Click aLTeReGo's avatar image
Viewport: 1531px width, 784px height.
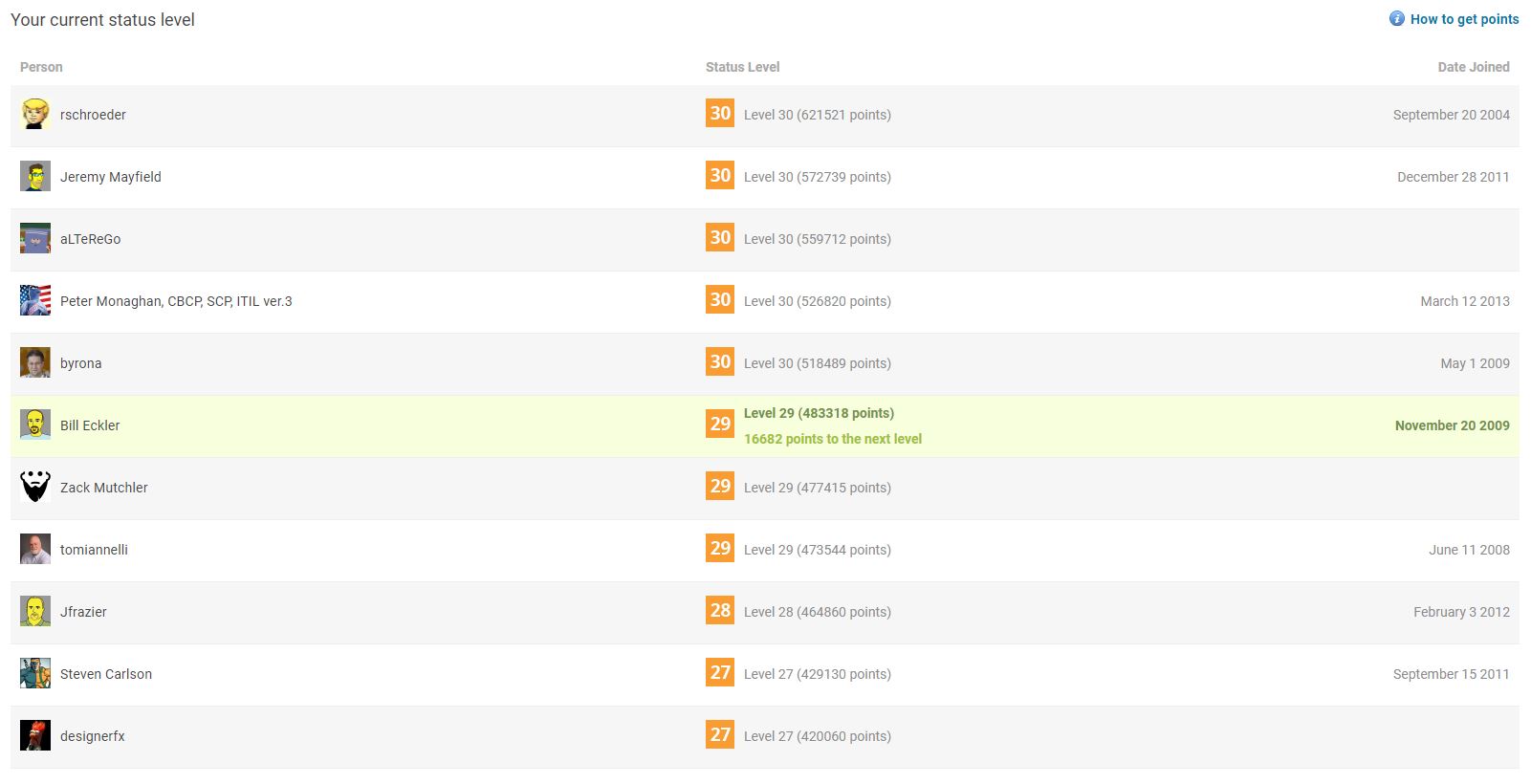click(35, 238)
